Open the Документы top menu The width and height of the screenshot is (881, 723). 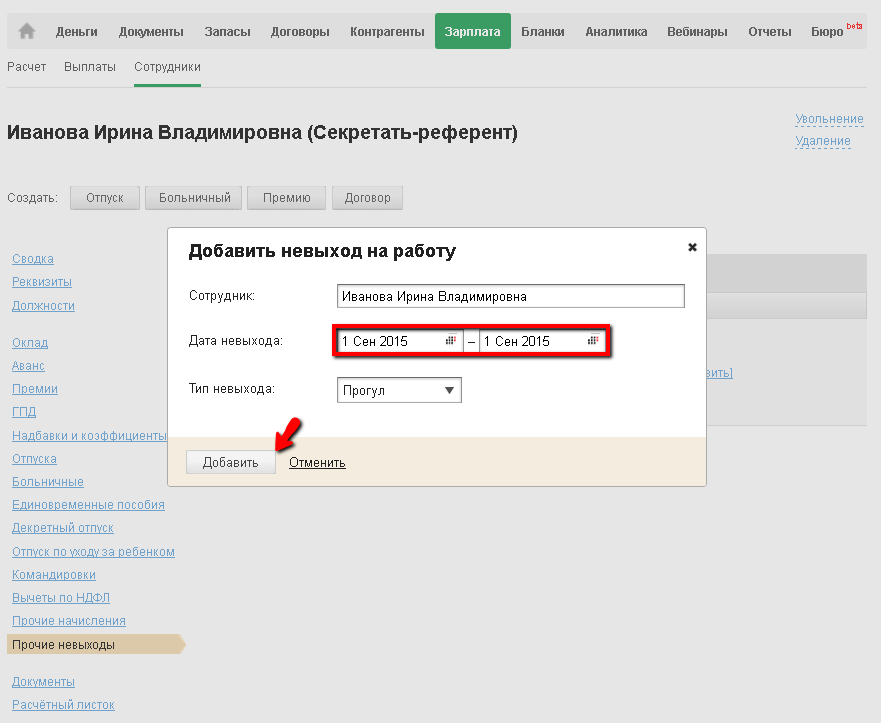(x=151, y=32)
